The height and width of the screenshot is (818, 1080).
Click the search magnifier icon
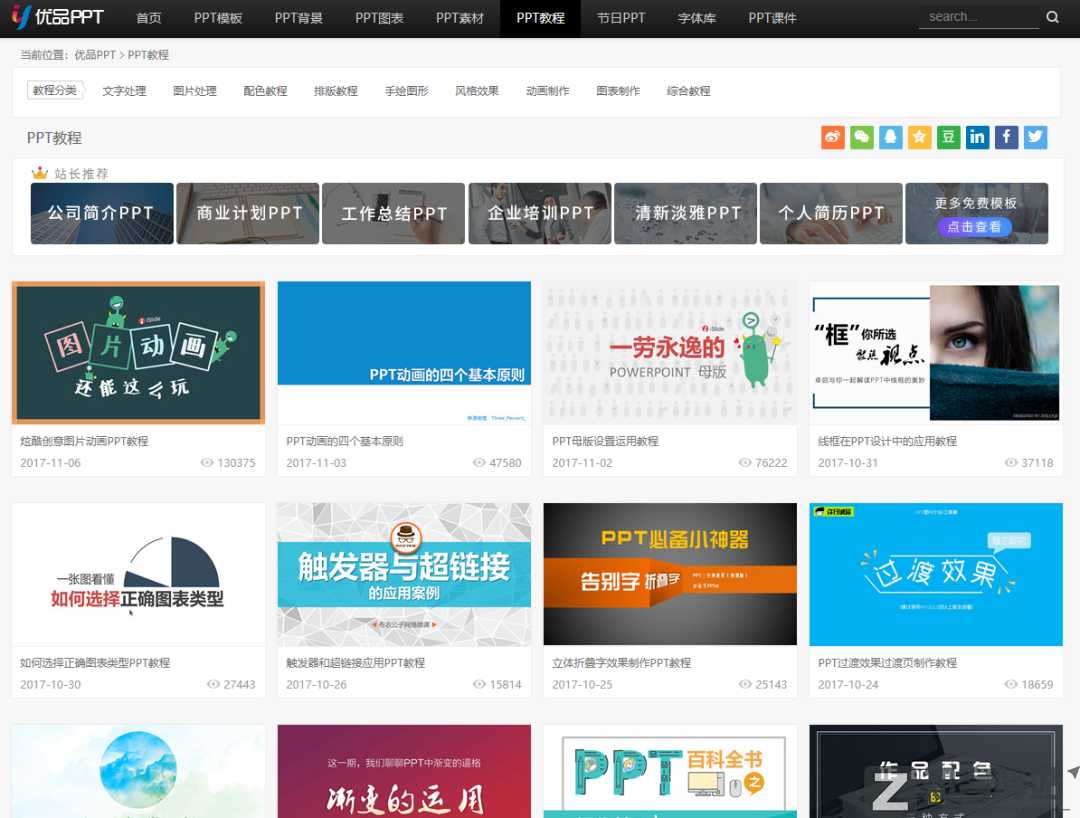point(1053,16)
